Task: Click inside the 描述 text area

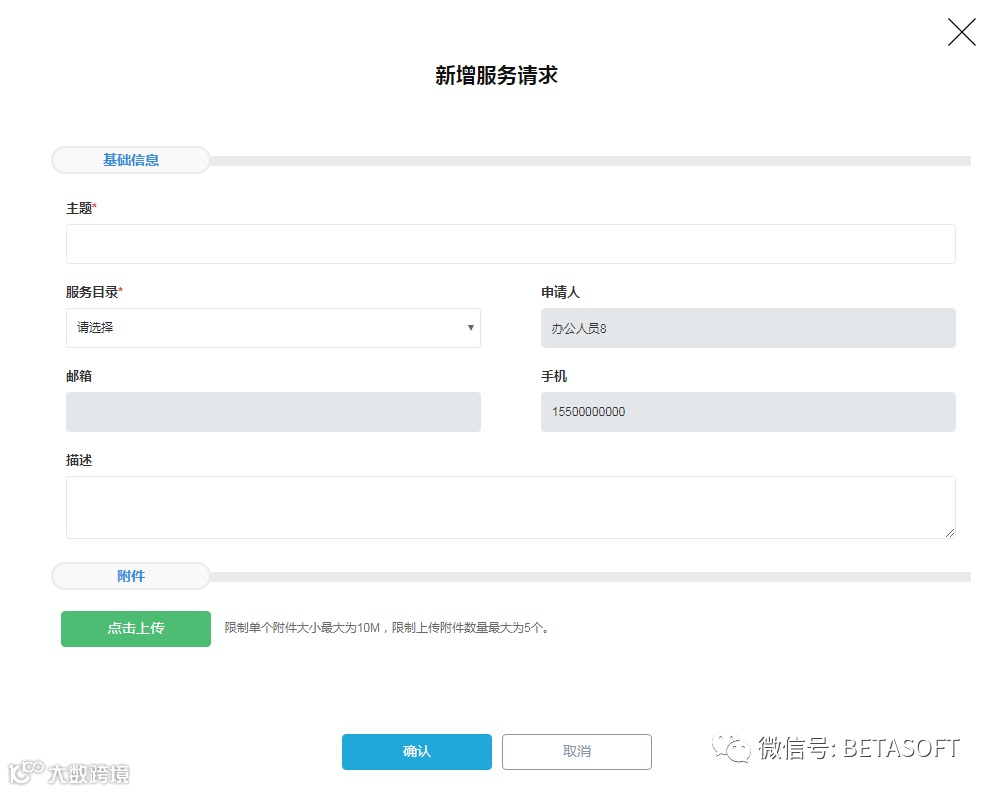Action: (x=511, y=507)
